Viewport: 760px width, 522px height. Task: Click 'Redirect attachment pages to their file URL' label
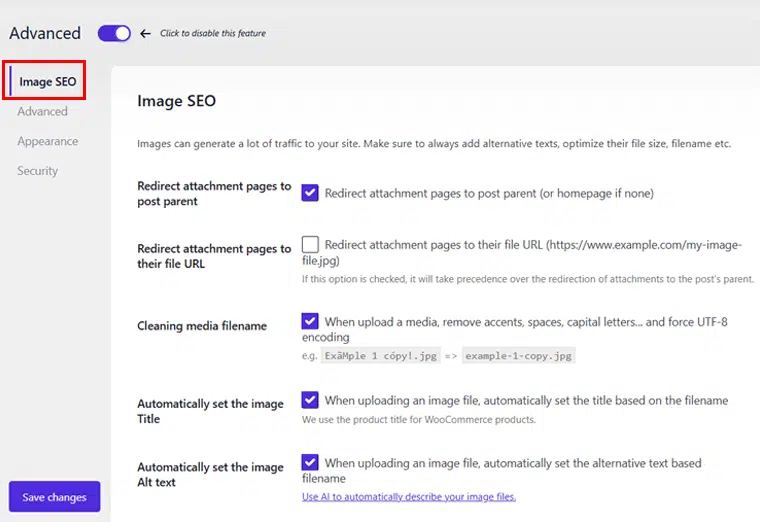click(x=214, y=256)
